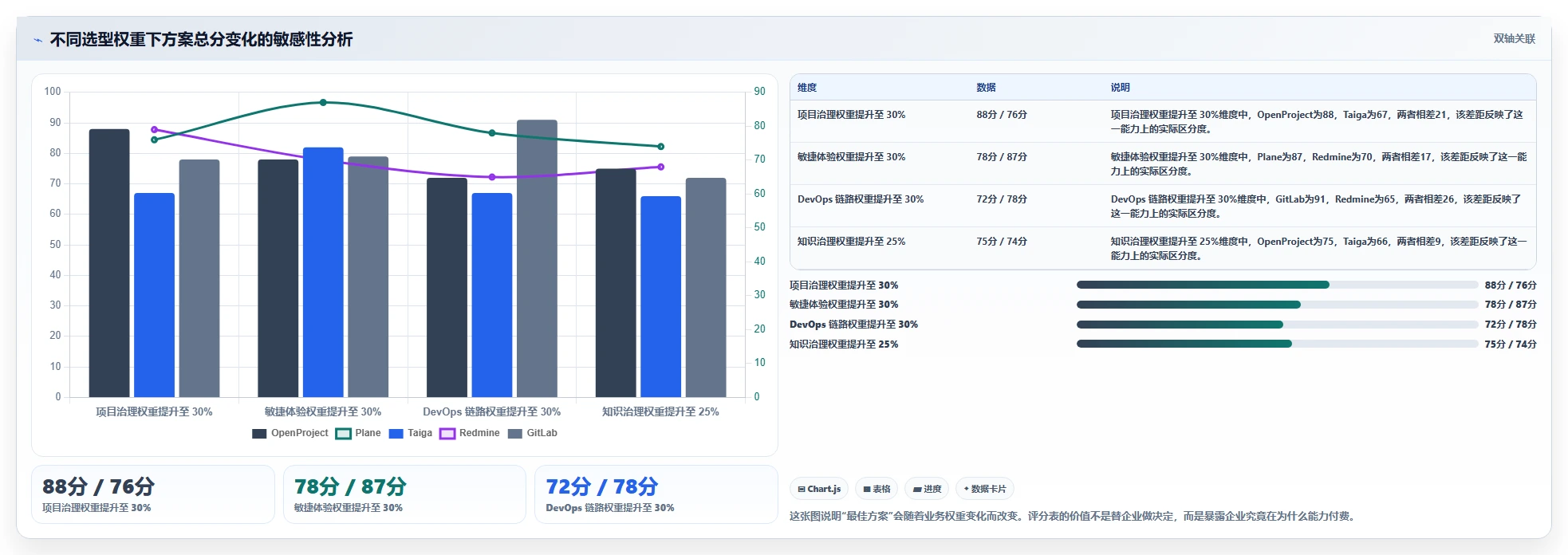Viewport: 1568px width, 555px height.
Task: Click the Redmine line point above 知识治理权重提升至 25%
Action: 661,167
